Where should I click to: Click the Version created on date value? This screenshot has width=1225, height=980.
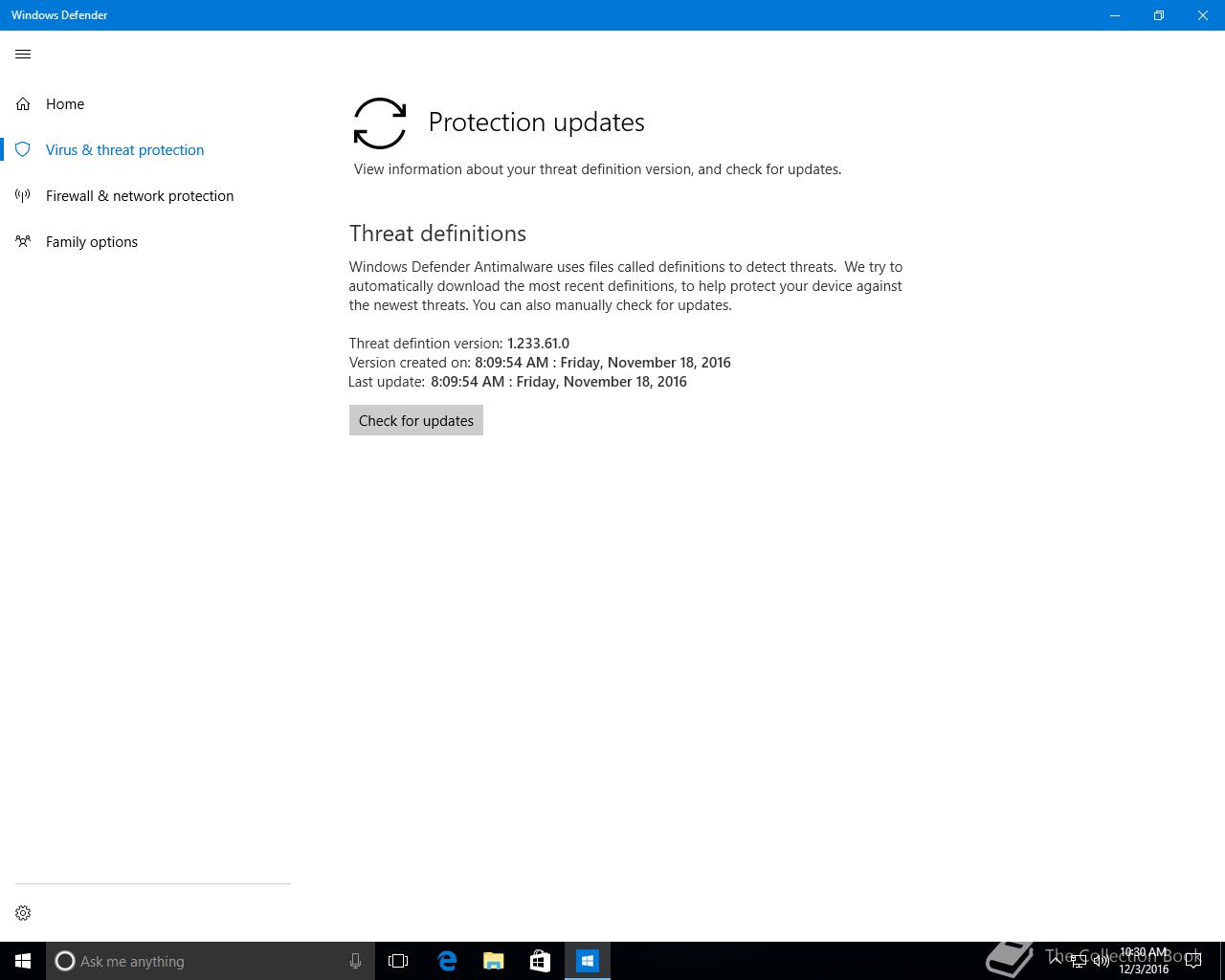(x=603, y=363)
